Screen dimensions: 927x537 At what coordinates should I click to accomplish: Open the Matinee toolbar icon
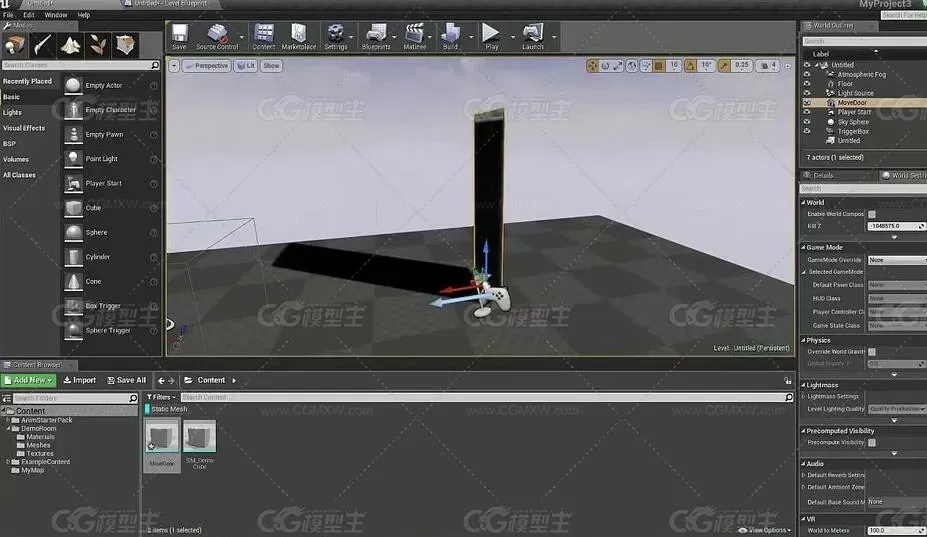click(414, 37)
